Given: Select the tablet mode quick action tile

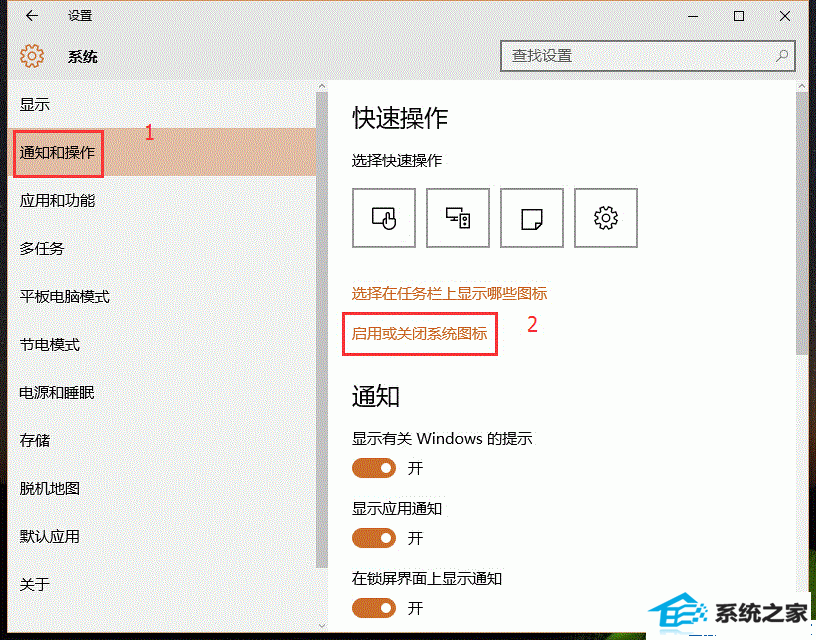Looking at the screenshot, I should click(384, 218).
